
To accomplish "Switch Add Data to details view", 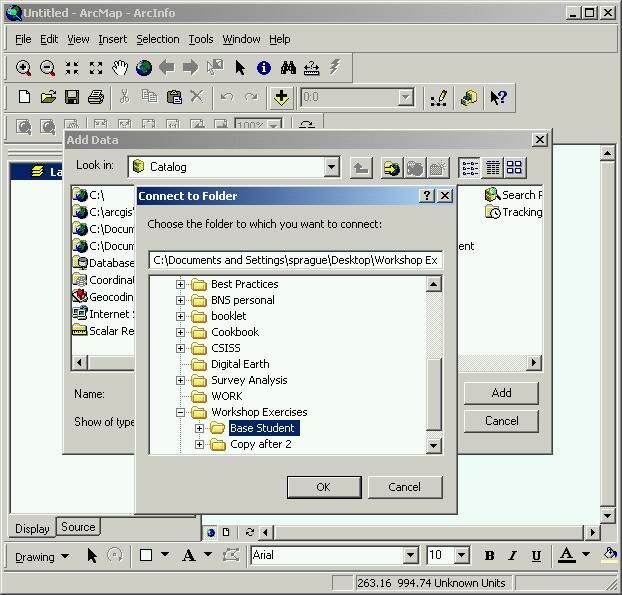I will point(493,167).
